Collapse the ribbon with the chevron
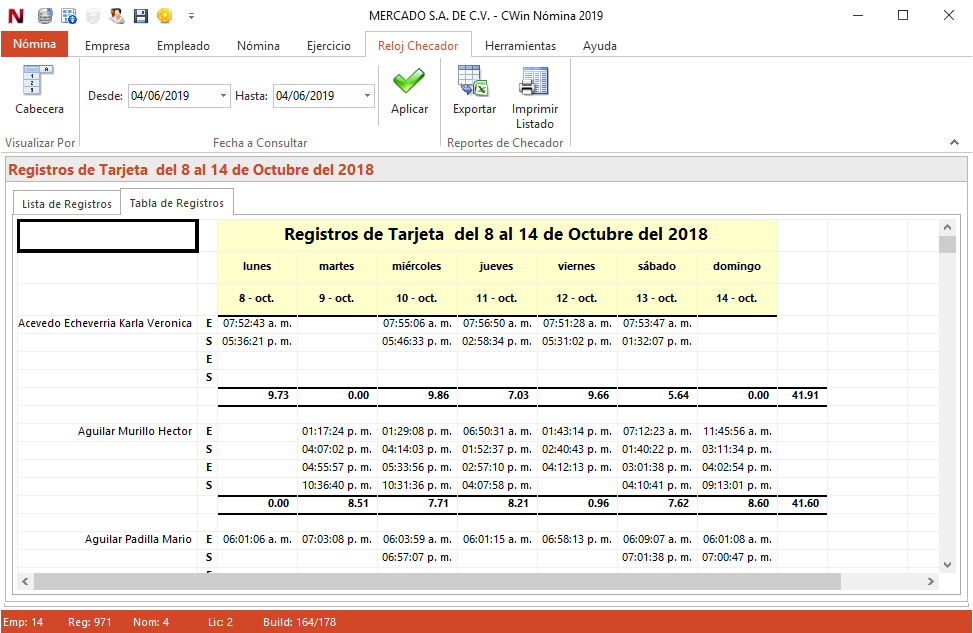 tap(954, 143)
